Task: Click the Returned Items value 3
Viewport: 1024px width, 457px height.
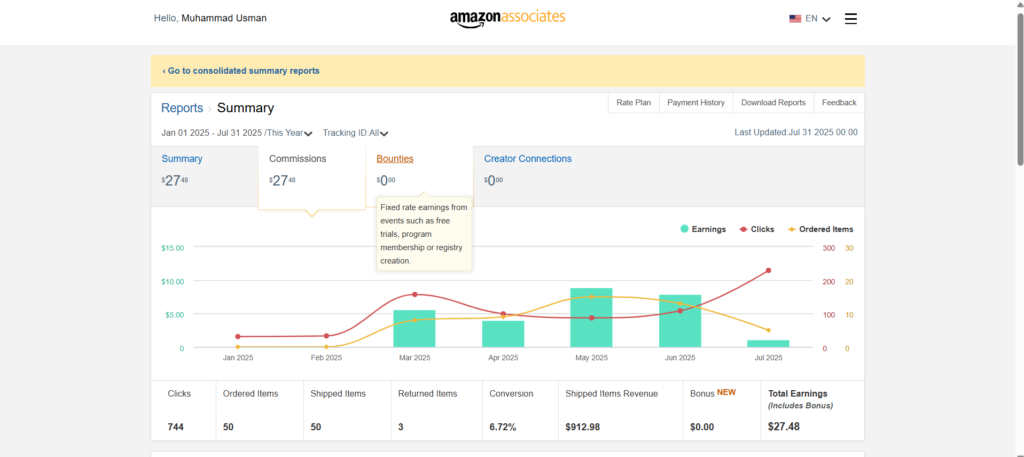Action: [x=400, y=427]
